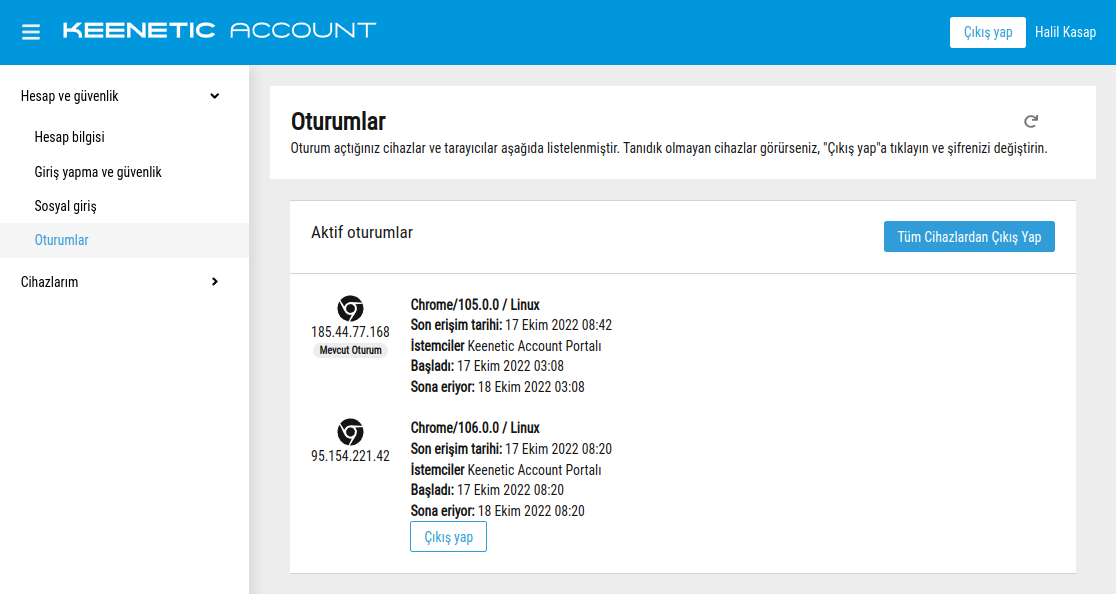This screenshot has width=1116, height=594.
Task: Click Çıkış yap in the top header
Action: pyautogui.click(x=987, y=32)
